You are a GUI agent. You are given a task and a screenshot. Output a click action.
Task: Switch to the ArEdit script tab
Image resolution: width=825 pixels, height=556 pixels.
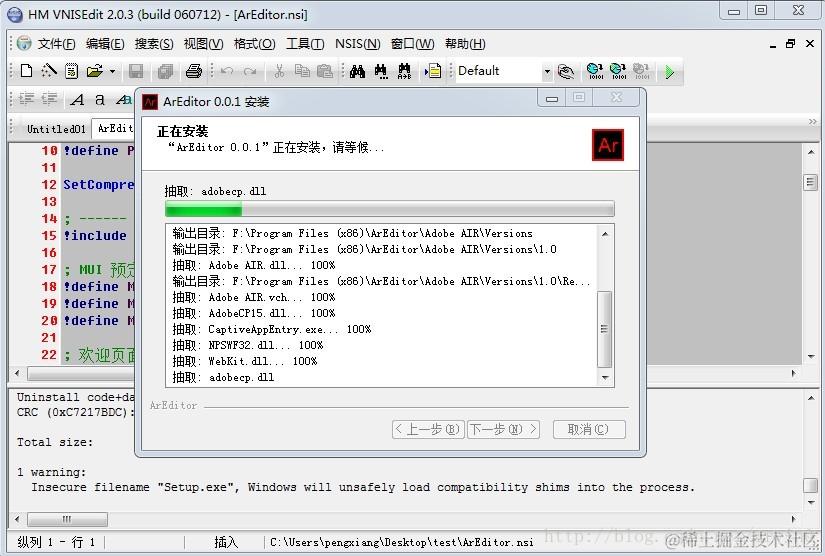(x=114, y=128)
